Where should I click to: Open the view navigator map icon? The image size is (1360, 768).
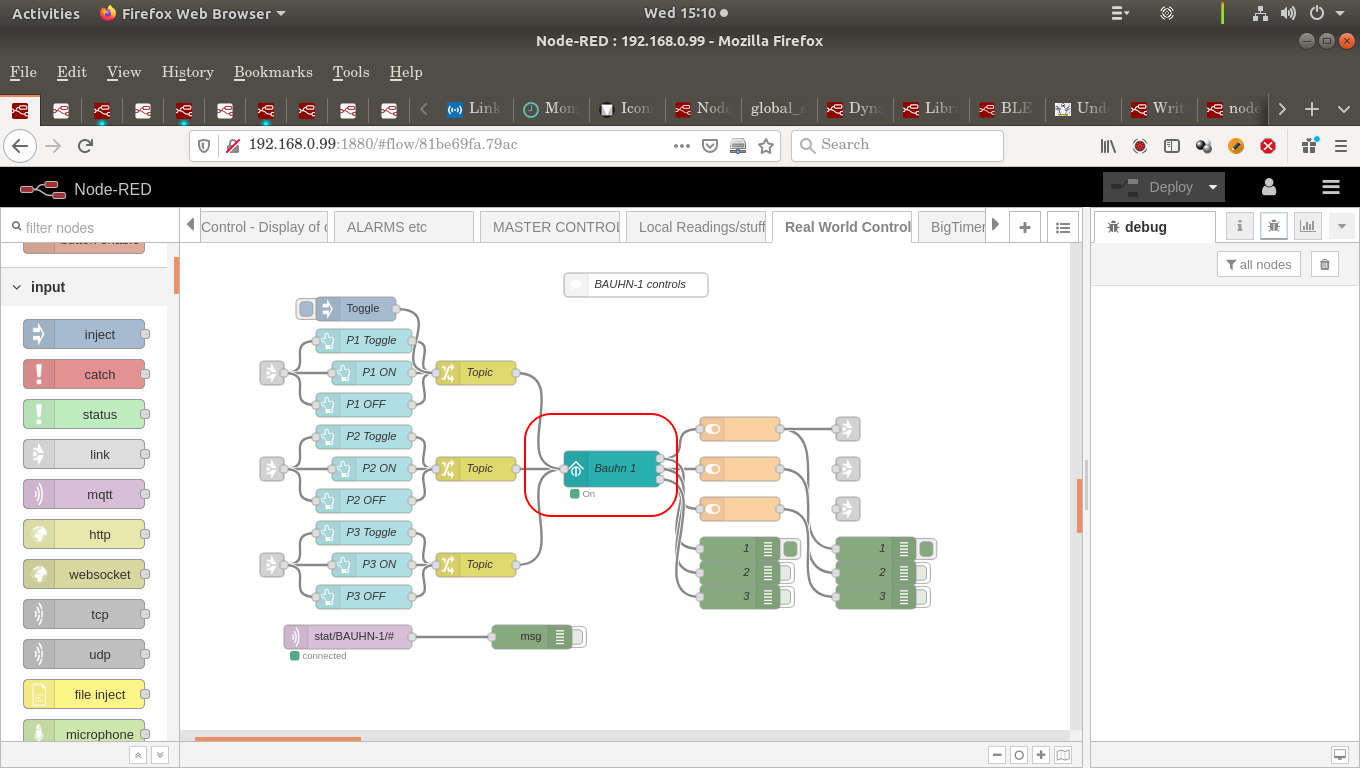pos(1063,755)
